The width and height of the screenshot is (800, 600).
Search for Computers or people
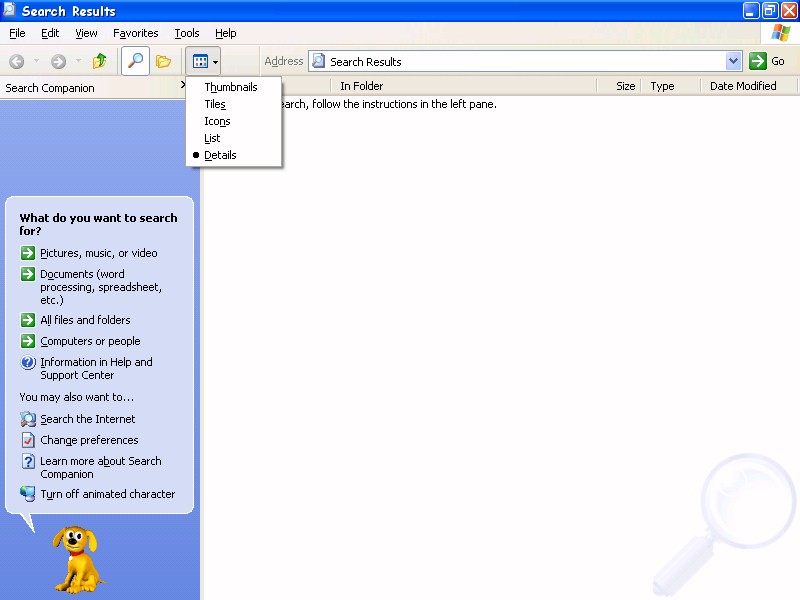(x=90, y=341)
